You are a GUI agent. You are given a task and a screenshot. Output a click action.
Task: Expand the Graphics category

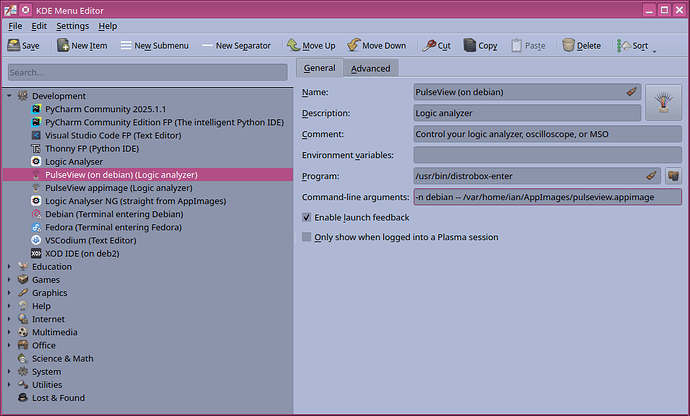click(x=9, y=293)
